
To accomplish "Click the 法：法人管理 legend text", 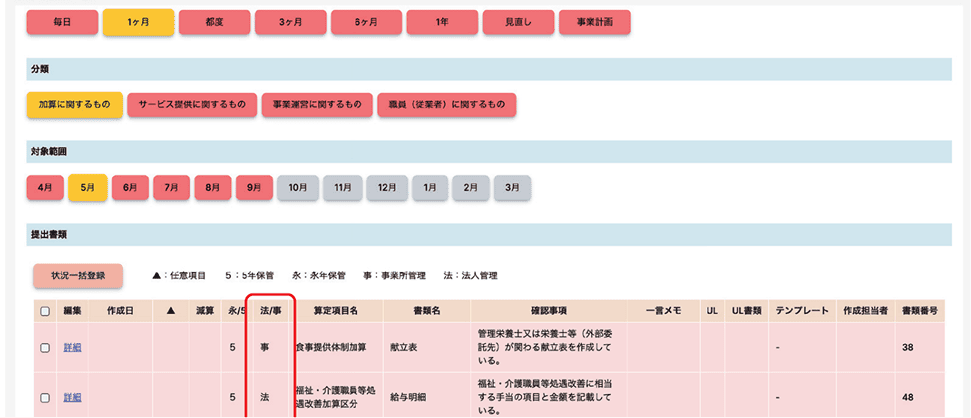I will pos(471,276).
